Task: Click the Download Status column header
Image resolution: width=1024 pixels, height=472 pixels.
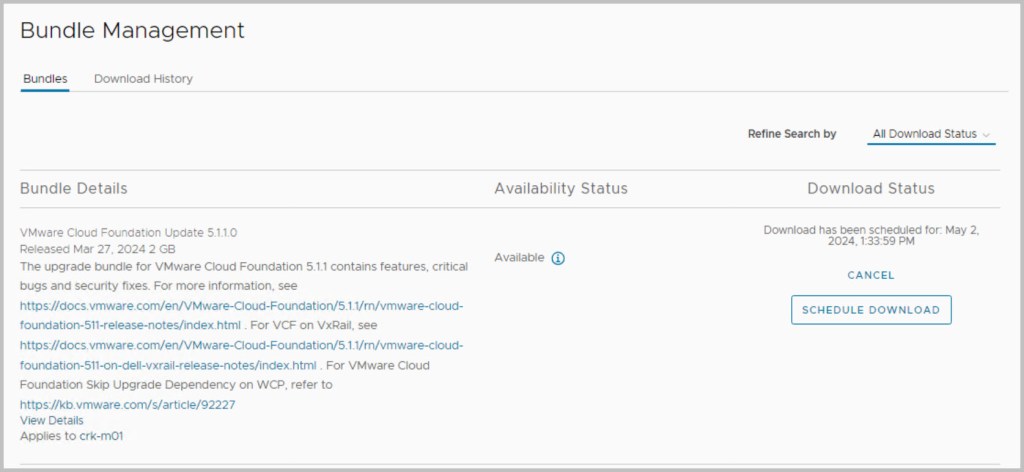Action: click(870, 189)
